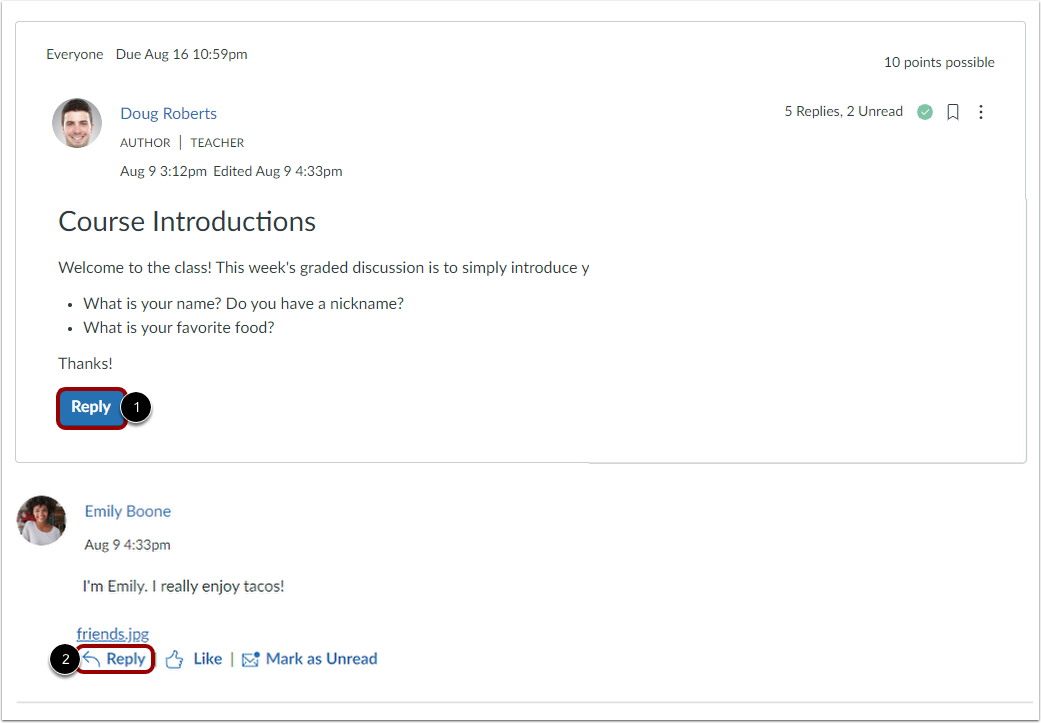Click the number 1 callout badge
Image resolution: width=1041 pixels, height=723 pixels.
(x=136, y=408)
